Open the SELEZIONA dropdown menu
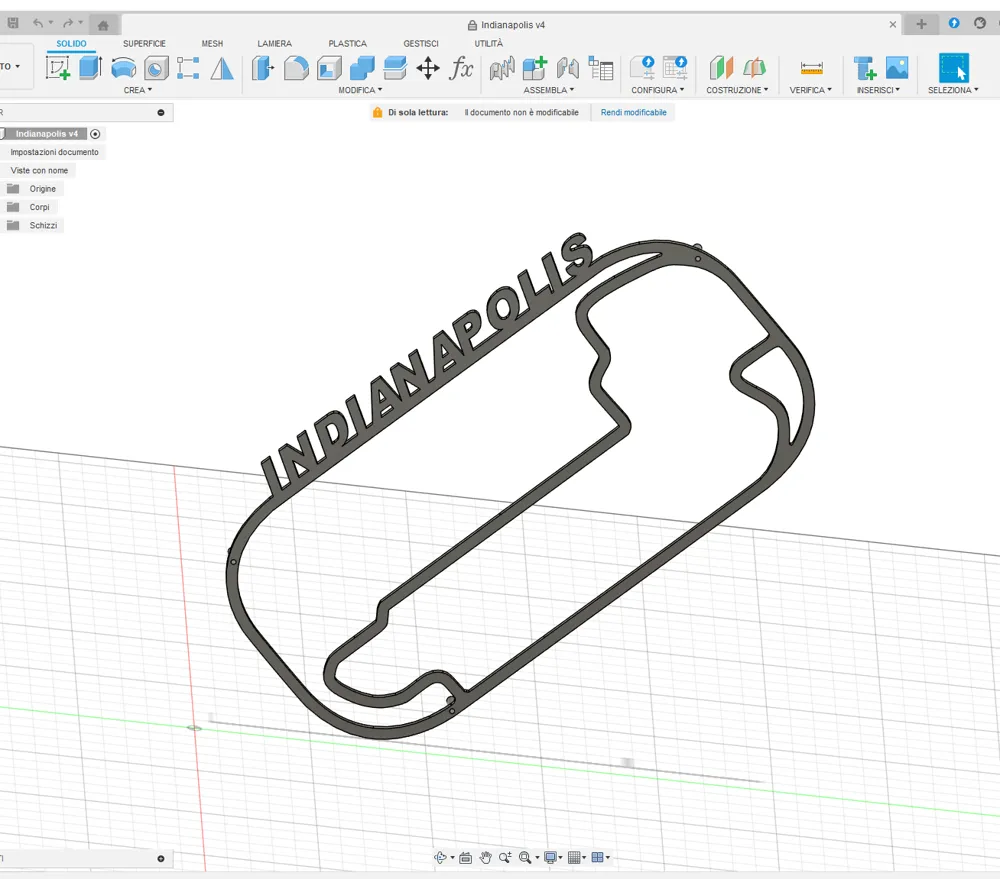Screen dimensions: 1000x879 [x=953, y=90]
